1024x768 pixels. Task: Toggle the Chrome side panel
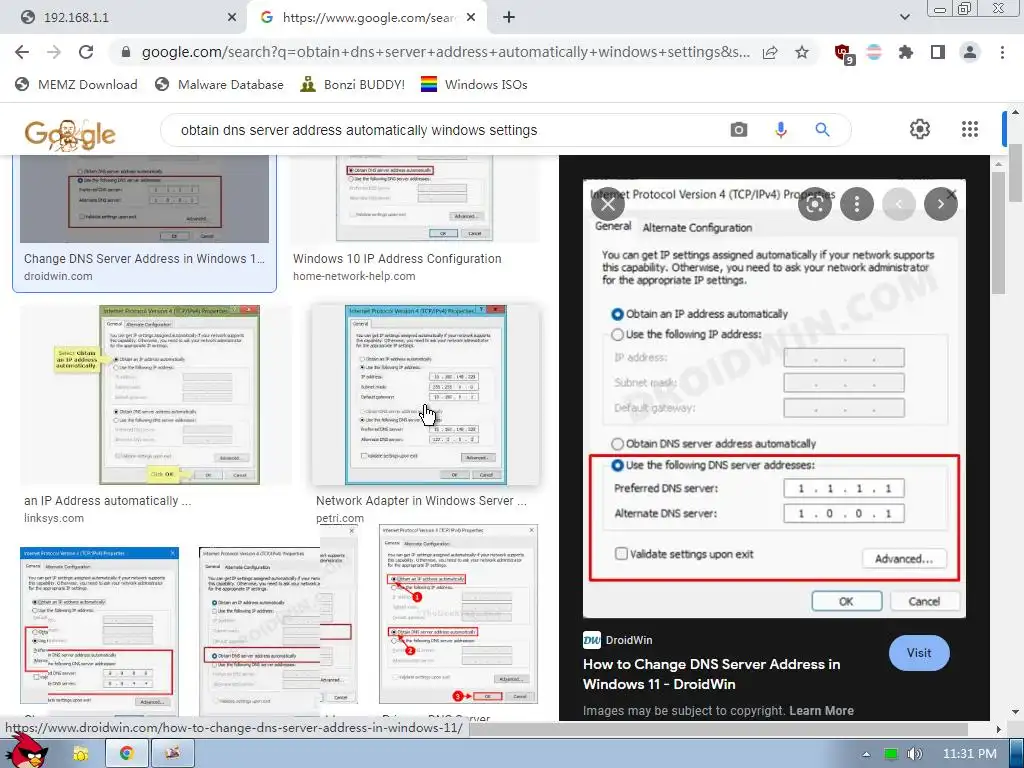938,52
